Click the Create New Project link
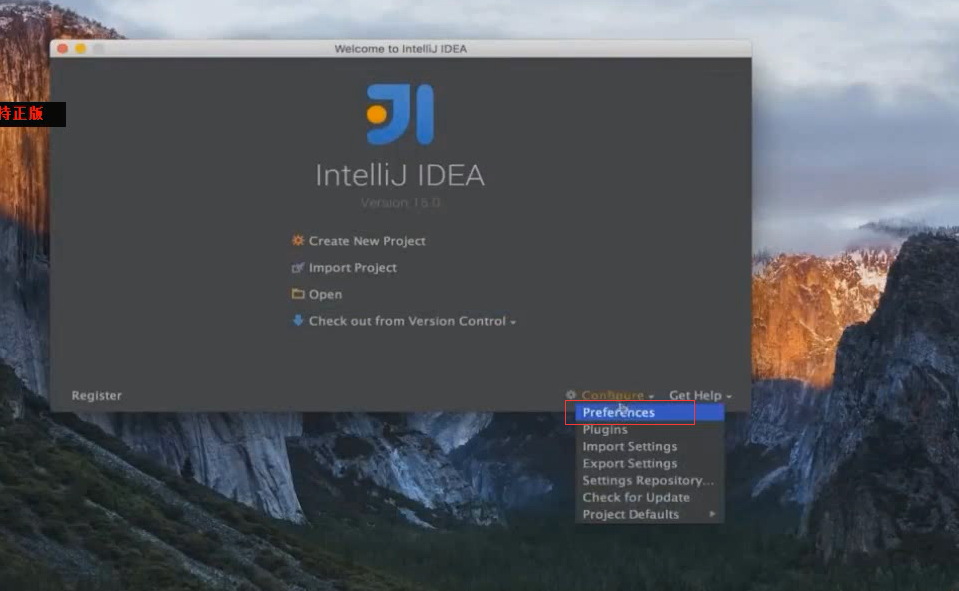Image resolution: width=959 pixels, height=591 pixels. pyautogui.click(x=367, y=241)
